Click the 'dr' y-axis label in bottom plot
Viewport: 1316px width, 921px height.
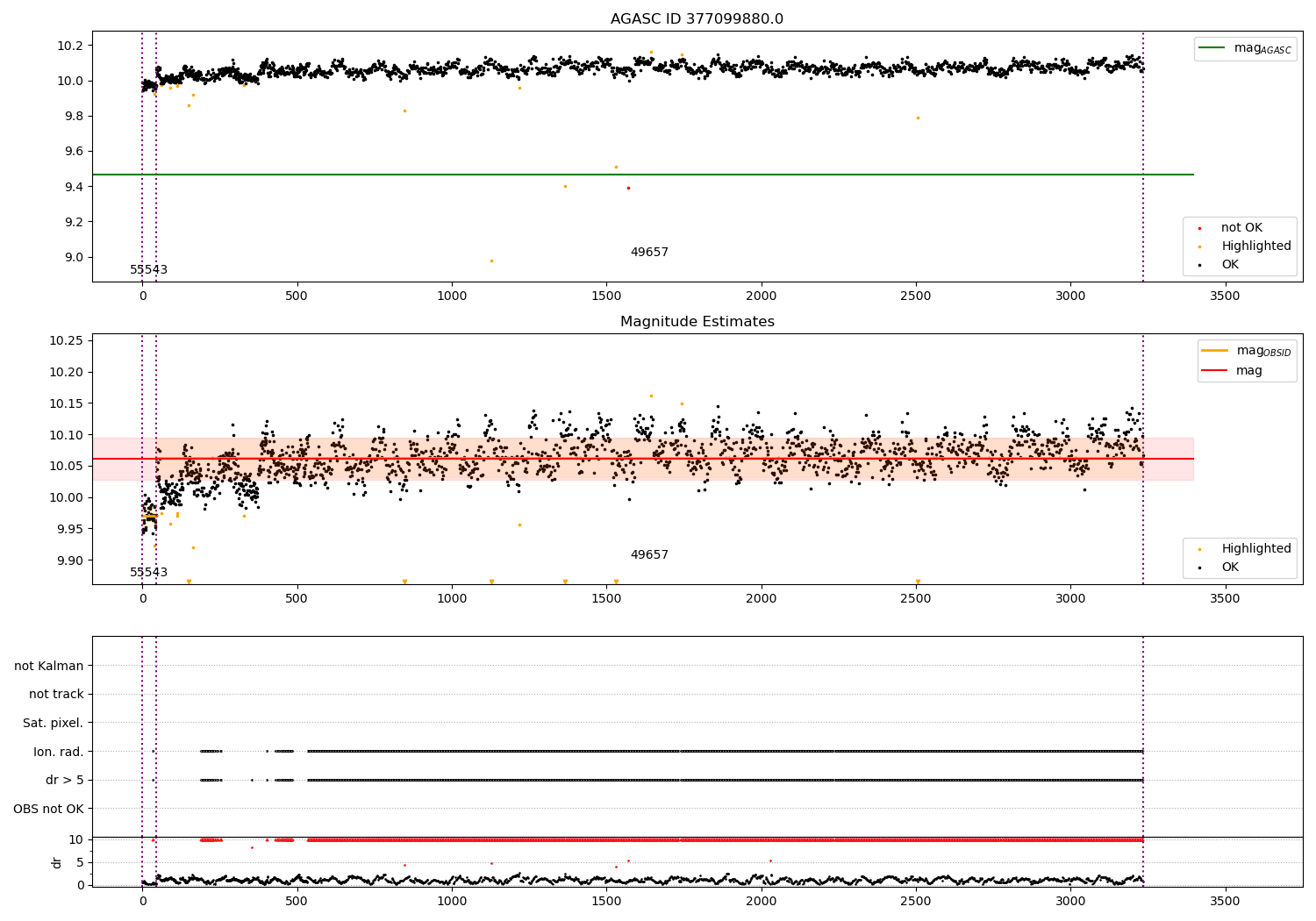57,862
